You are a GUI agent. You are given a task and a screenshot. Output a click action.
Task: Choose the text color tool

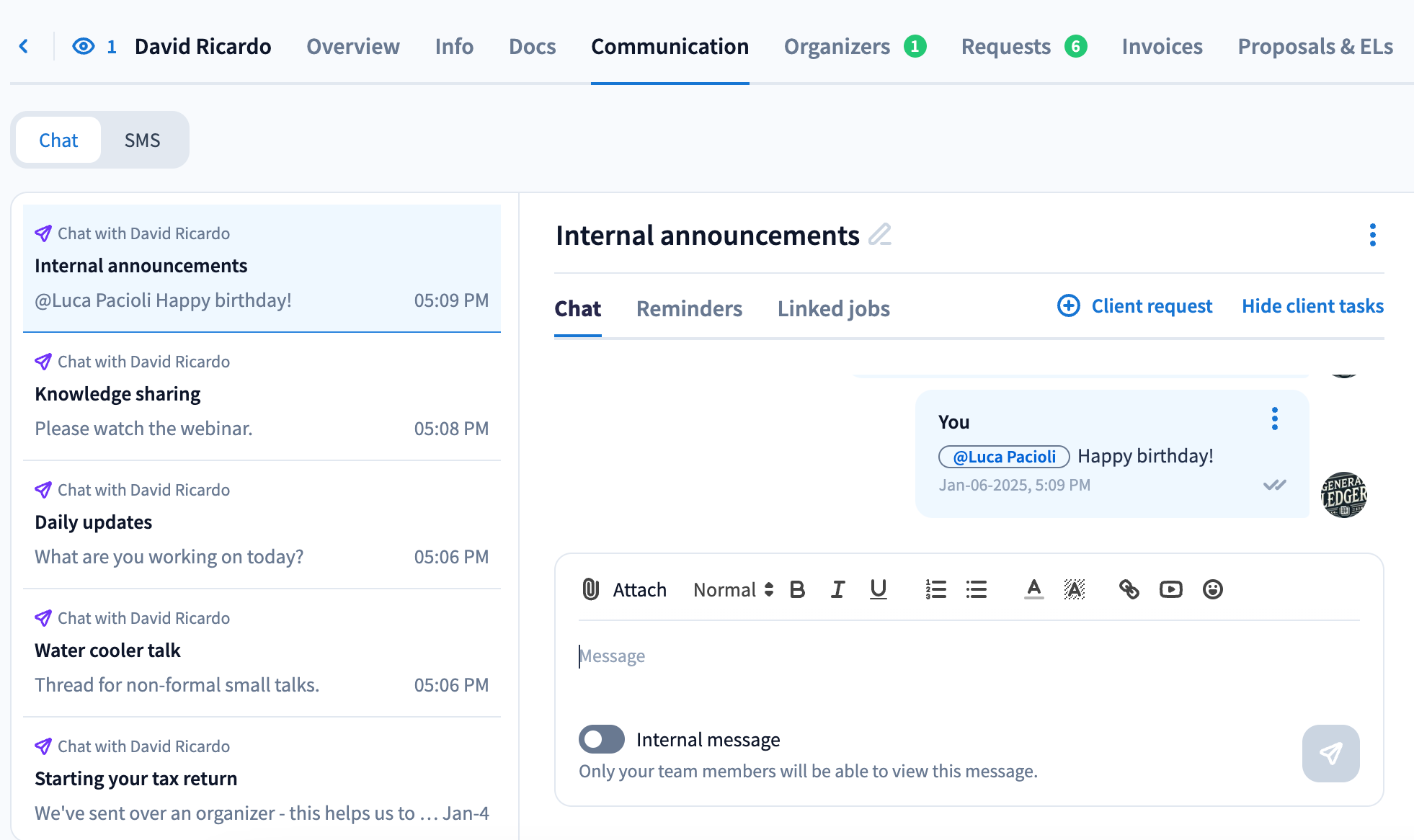(x=1033, y=589)
